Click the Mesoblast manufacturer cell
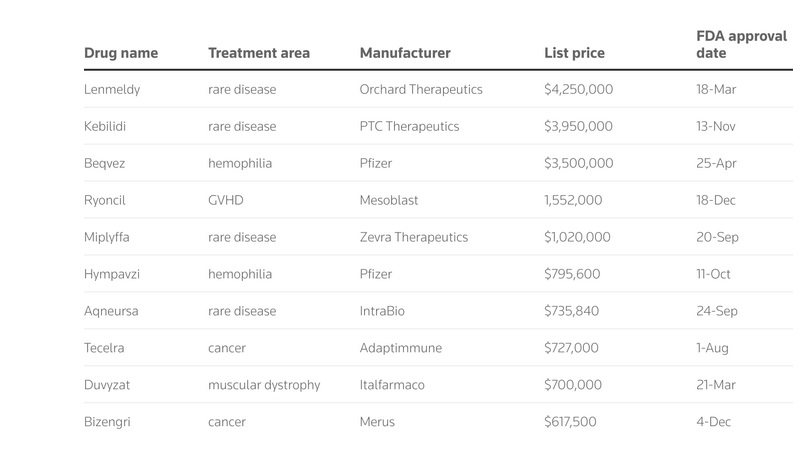Viewport: 800px width, 454px height. click(x=389, y=200)
